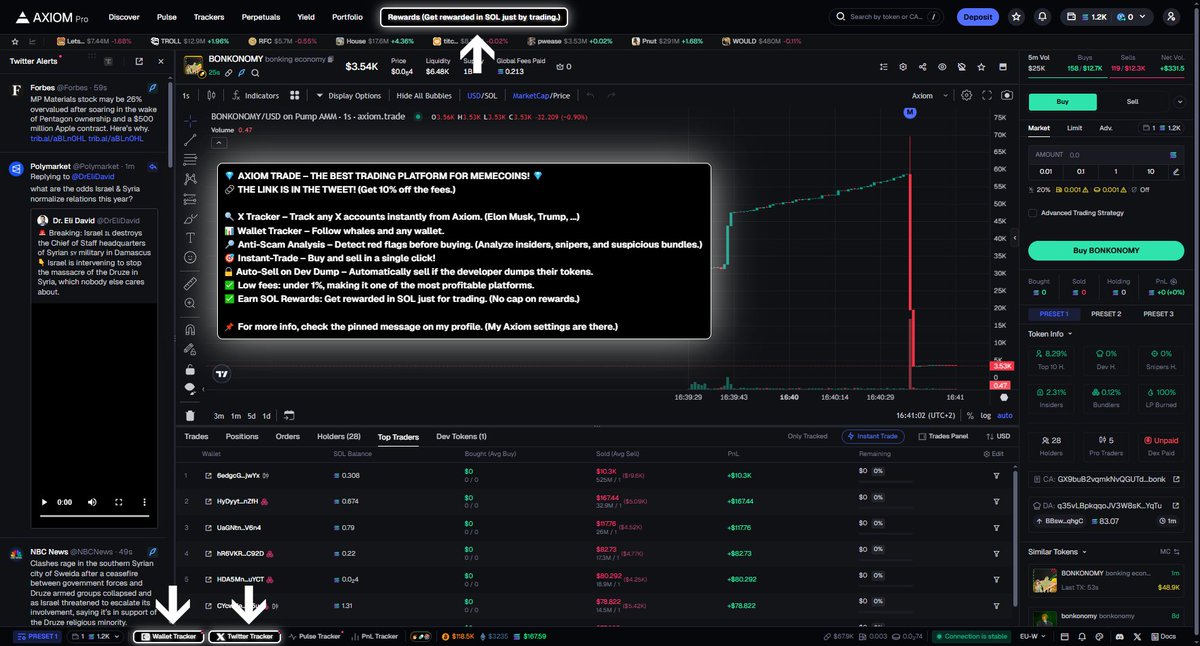Switch chart between USD/SOL

481,95
